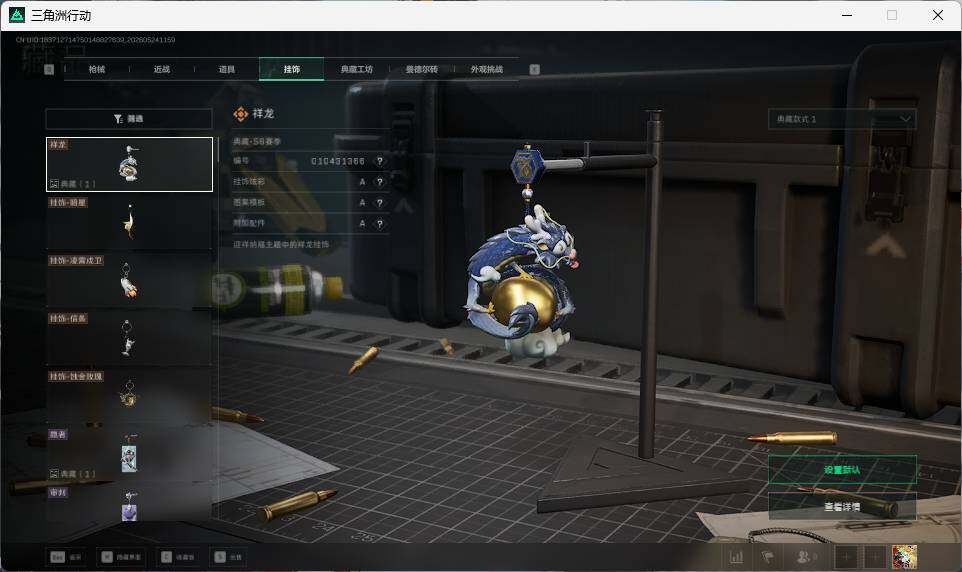The width and height of the screenshot is (962, 572).
Task: Select the 隐者 charm card
Action: [129, 454]
